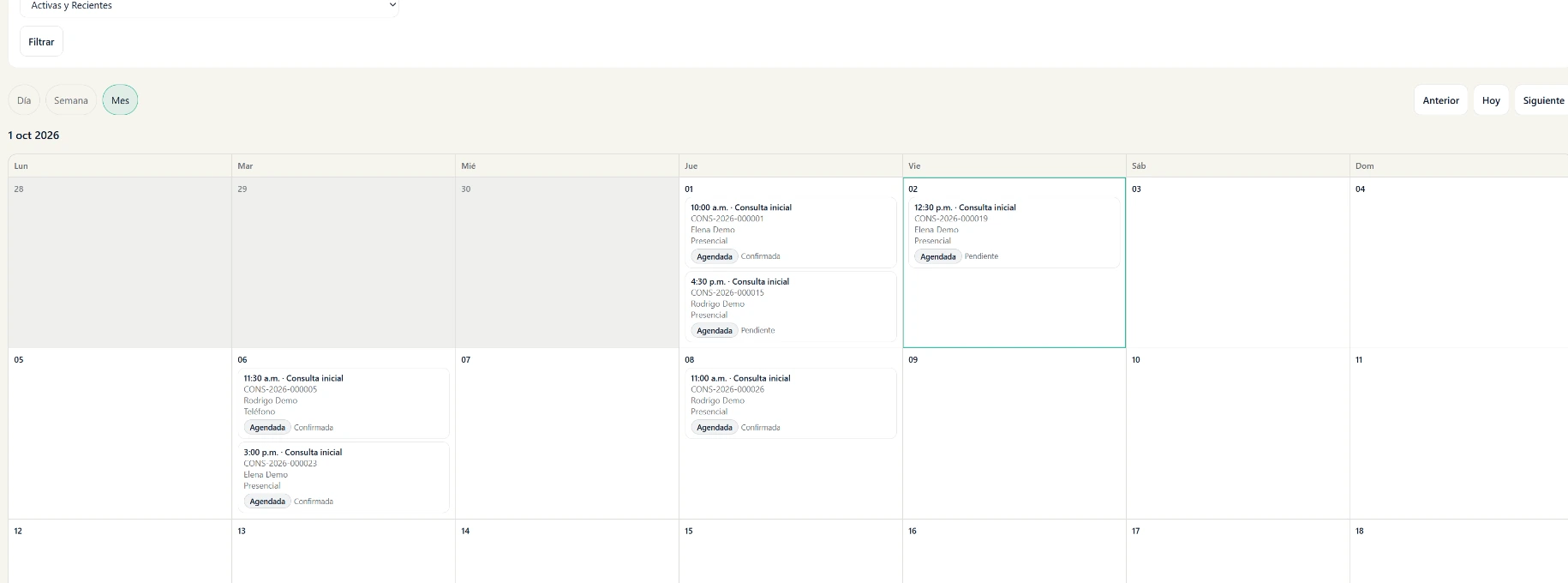Click Confirmada status on 10:00 a.m. card

pos(761,256)
